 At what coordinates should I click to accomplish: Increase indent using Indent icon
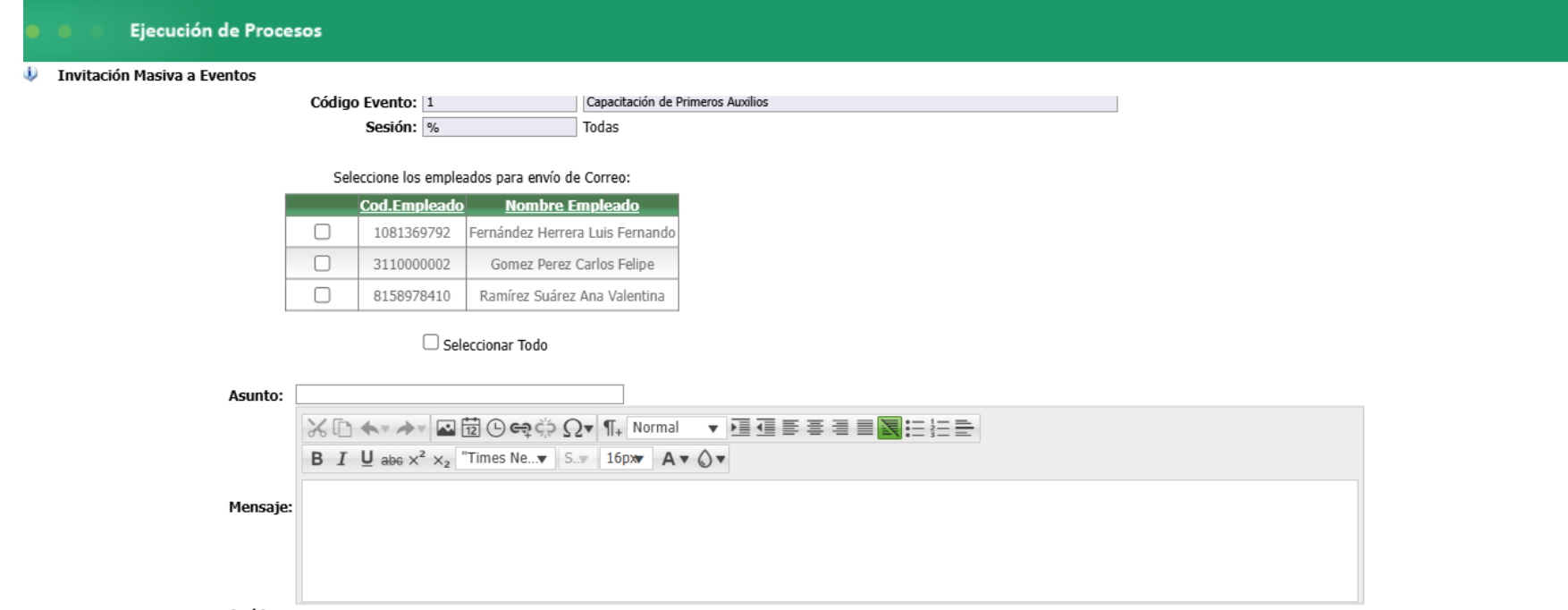coord(740,428)
